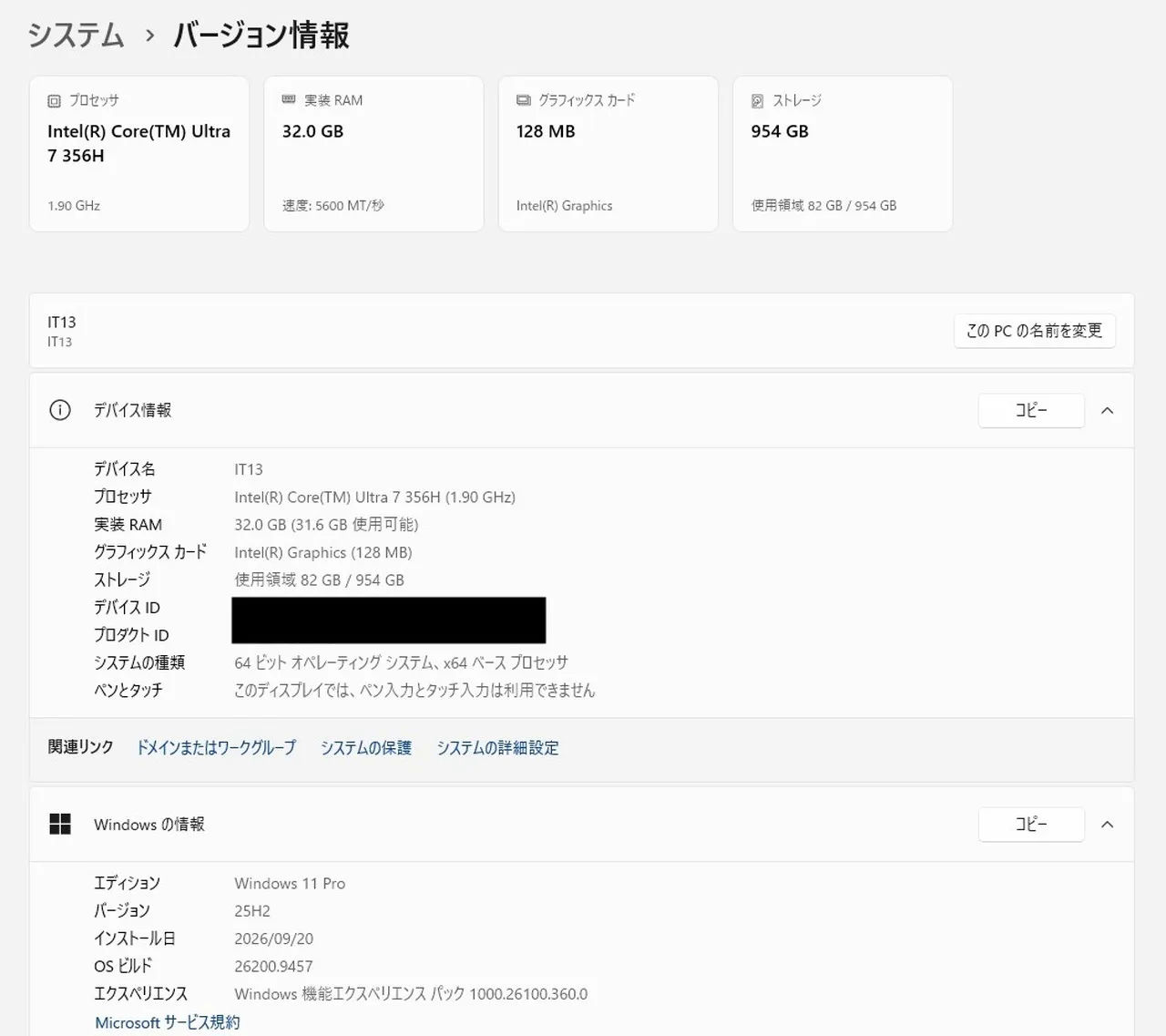Open the Microsoft サービス規約 link
Viewport: 1166px width, 1036px height.
point(168,1022)
